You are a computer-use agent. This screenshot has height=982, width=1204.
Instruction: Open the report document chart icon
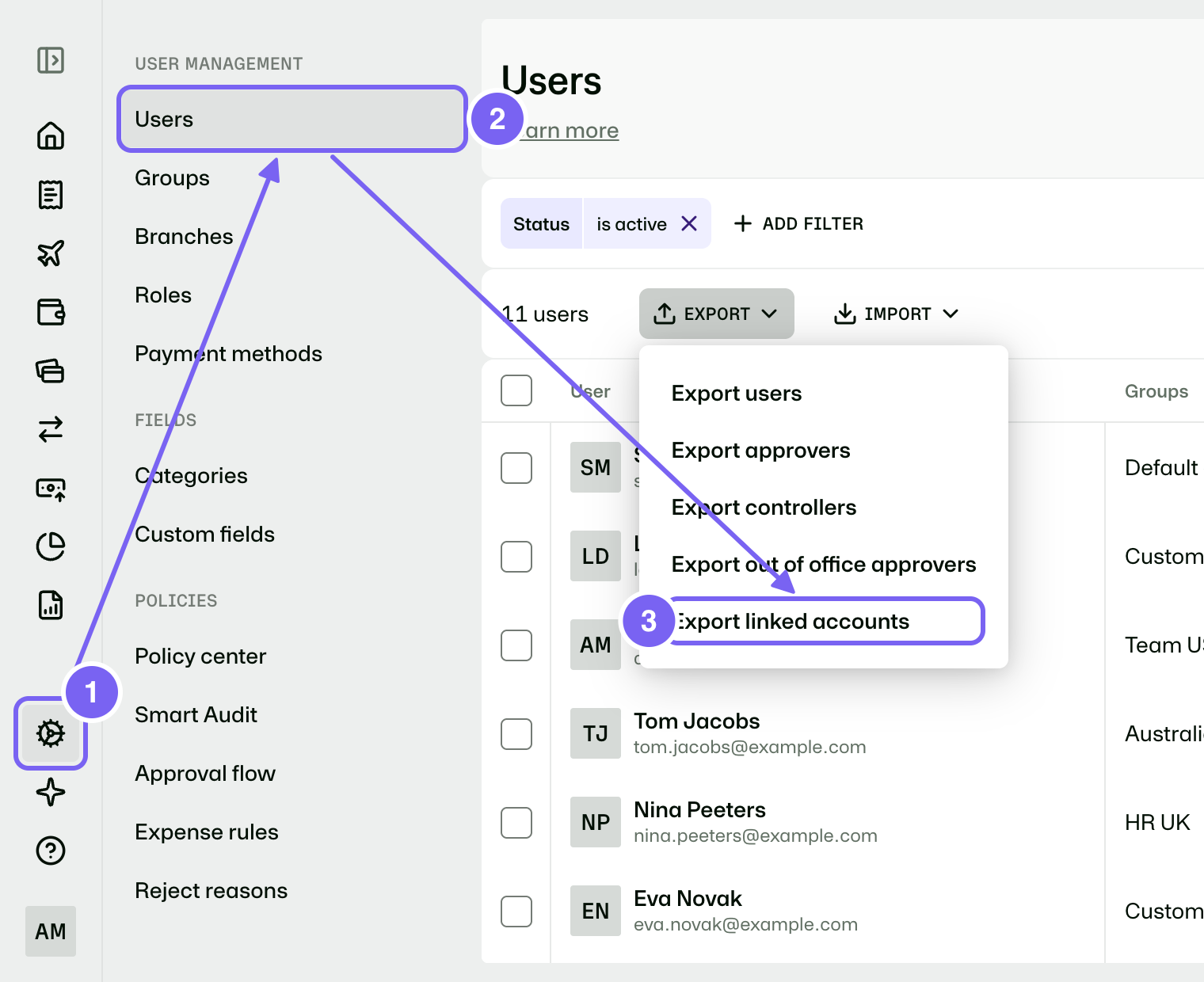(x=51, y=605)
